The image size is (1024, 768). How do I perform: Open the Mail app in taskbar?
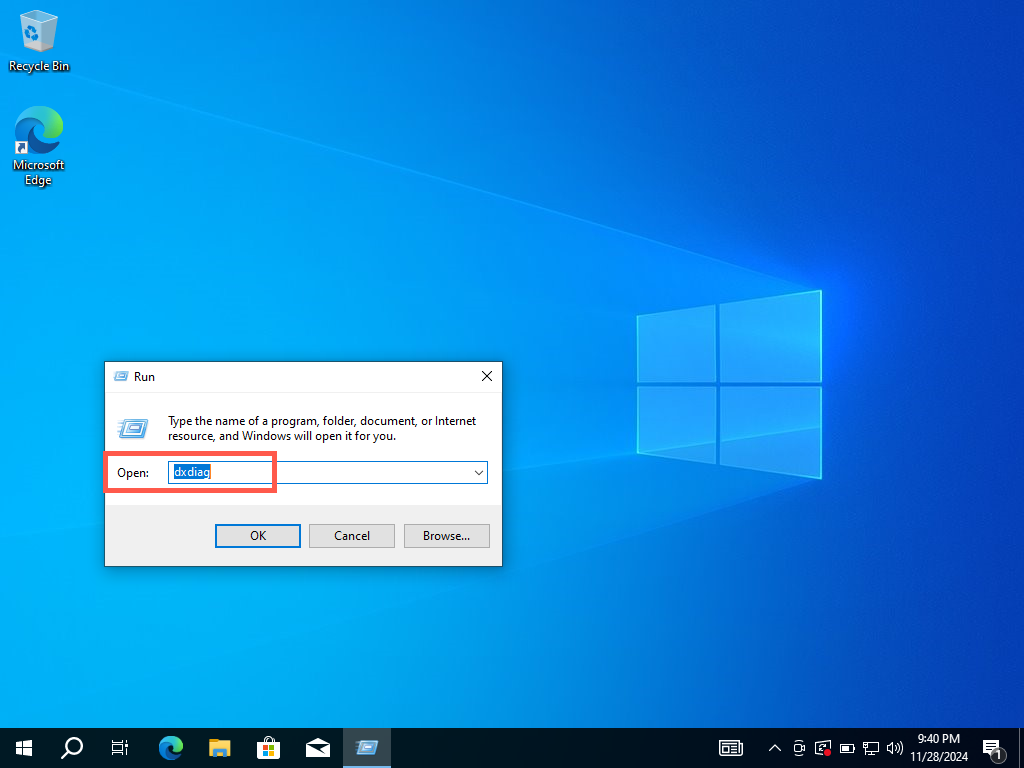point(318,747)
